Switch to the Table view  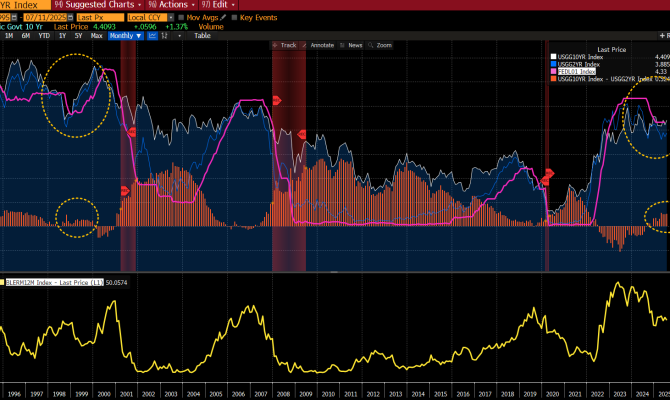click(203, 36)
